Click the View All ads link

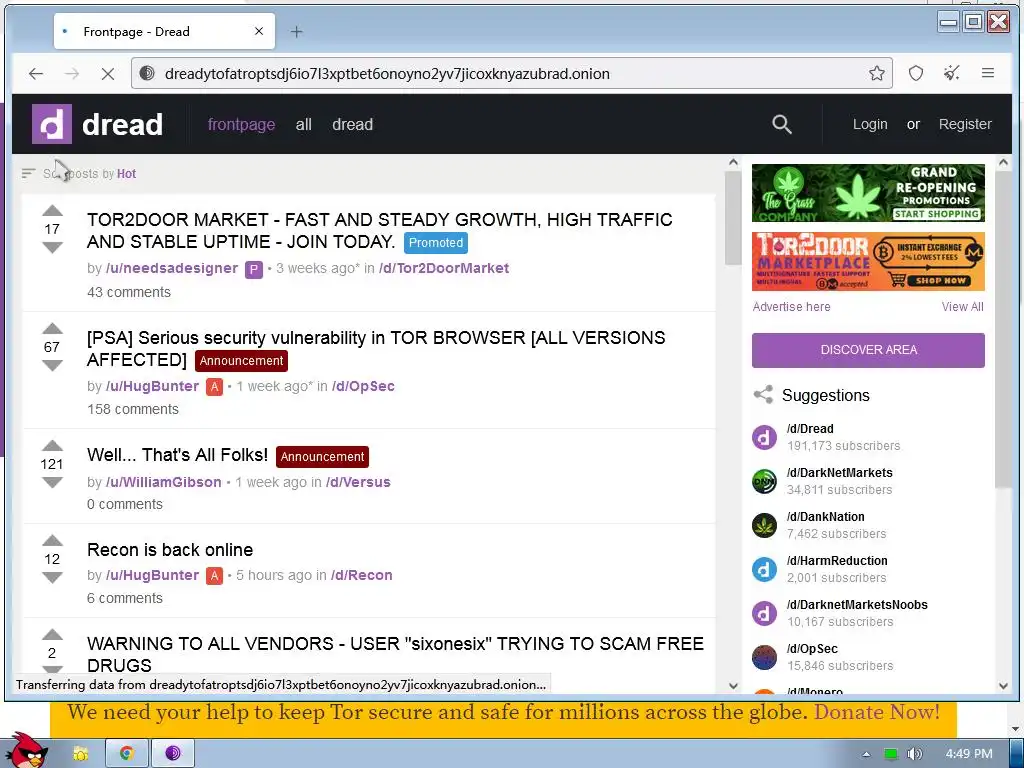pyautogui.click(x=963, y=307)
